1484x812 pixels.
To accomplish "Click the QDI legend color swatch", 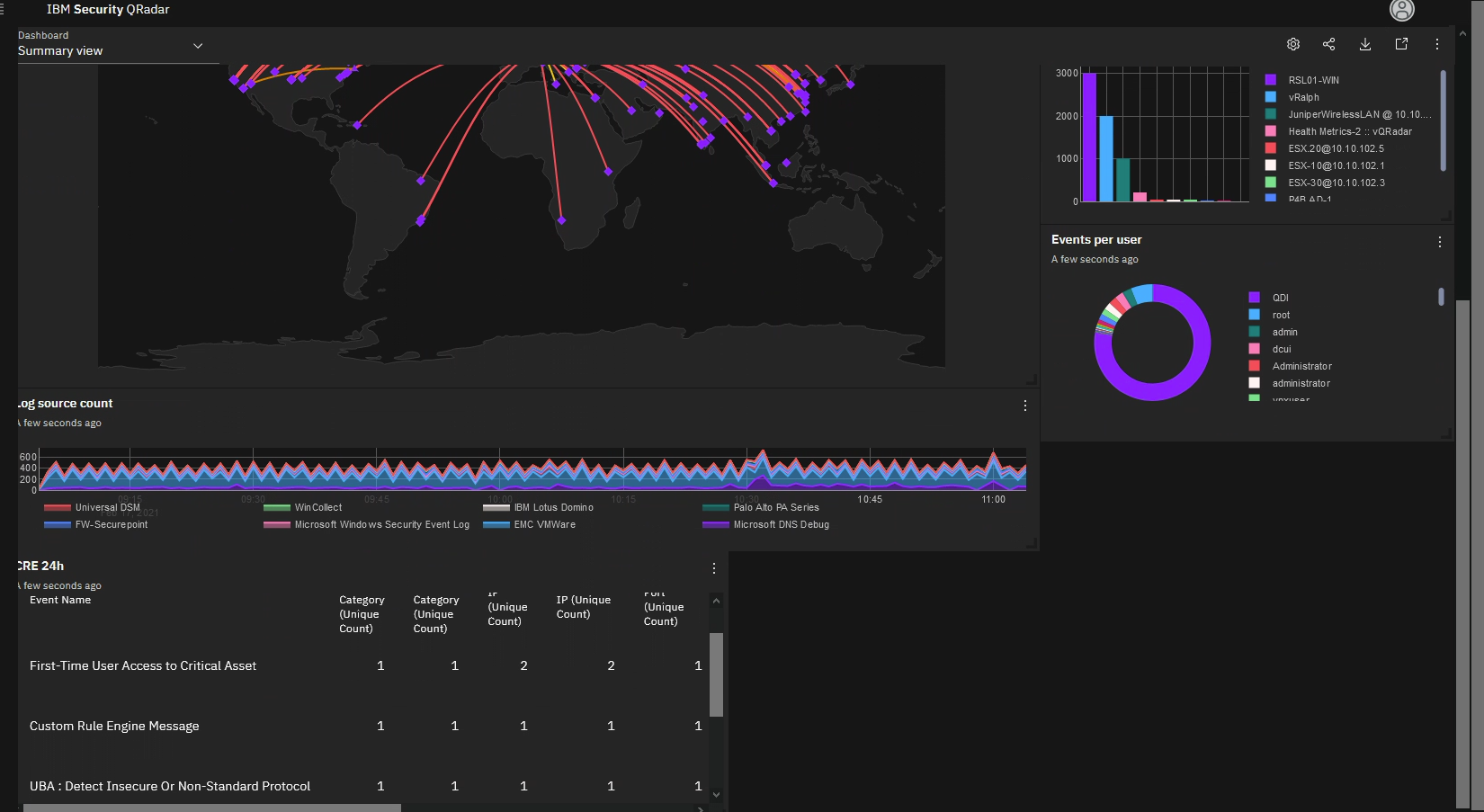I will (1255, 298).
